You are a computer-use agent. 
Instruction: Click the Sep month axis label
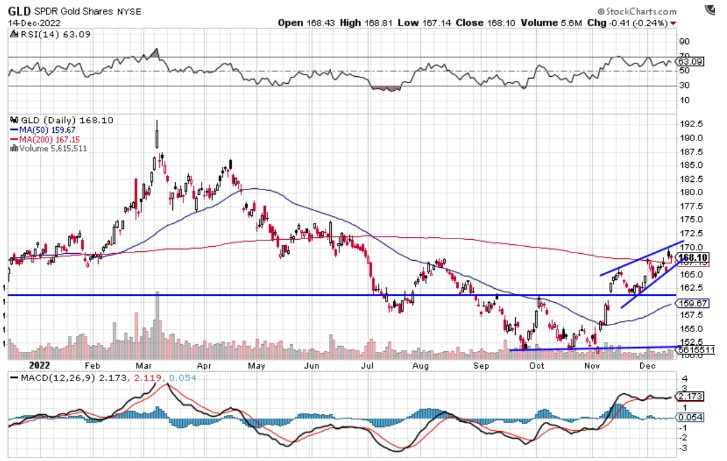pos(481,365)
